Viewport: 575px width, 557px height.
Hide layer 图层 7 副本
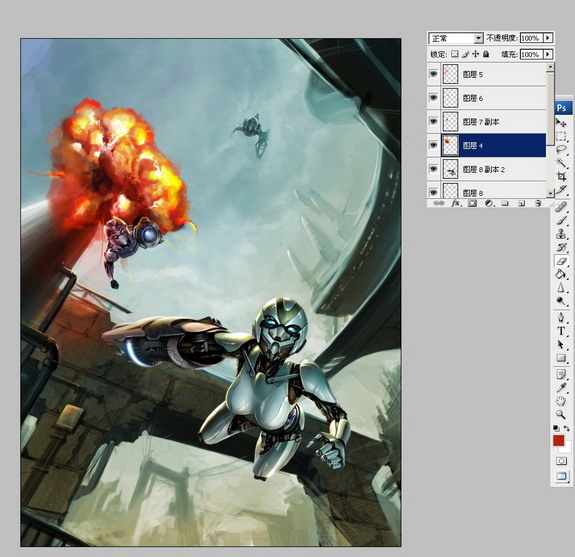pos(433,121)
